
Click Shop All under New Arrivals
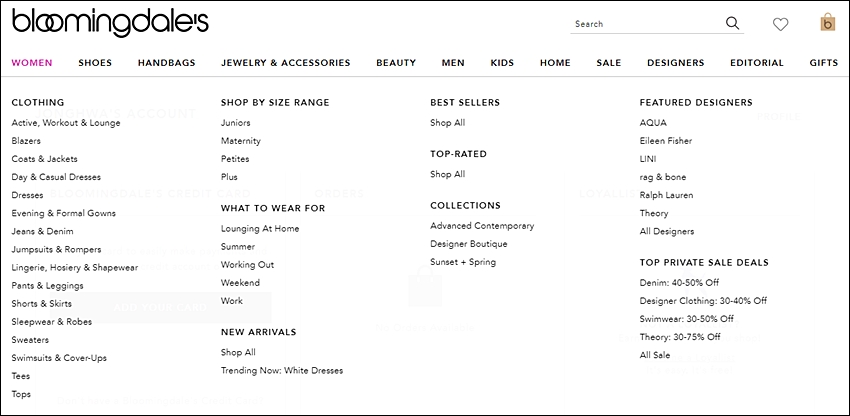(238, 353)
